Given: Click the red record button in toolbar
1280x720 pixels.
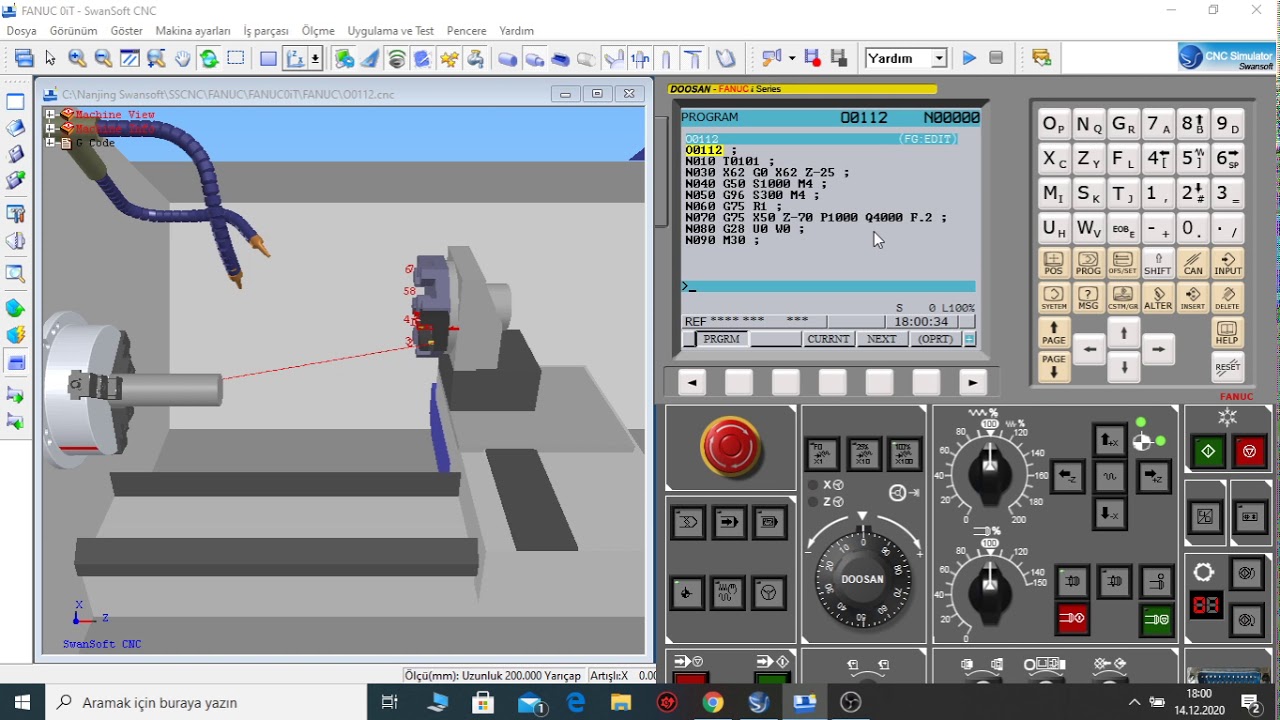Looking at the screenshot, I should (x=812, y=59).
